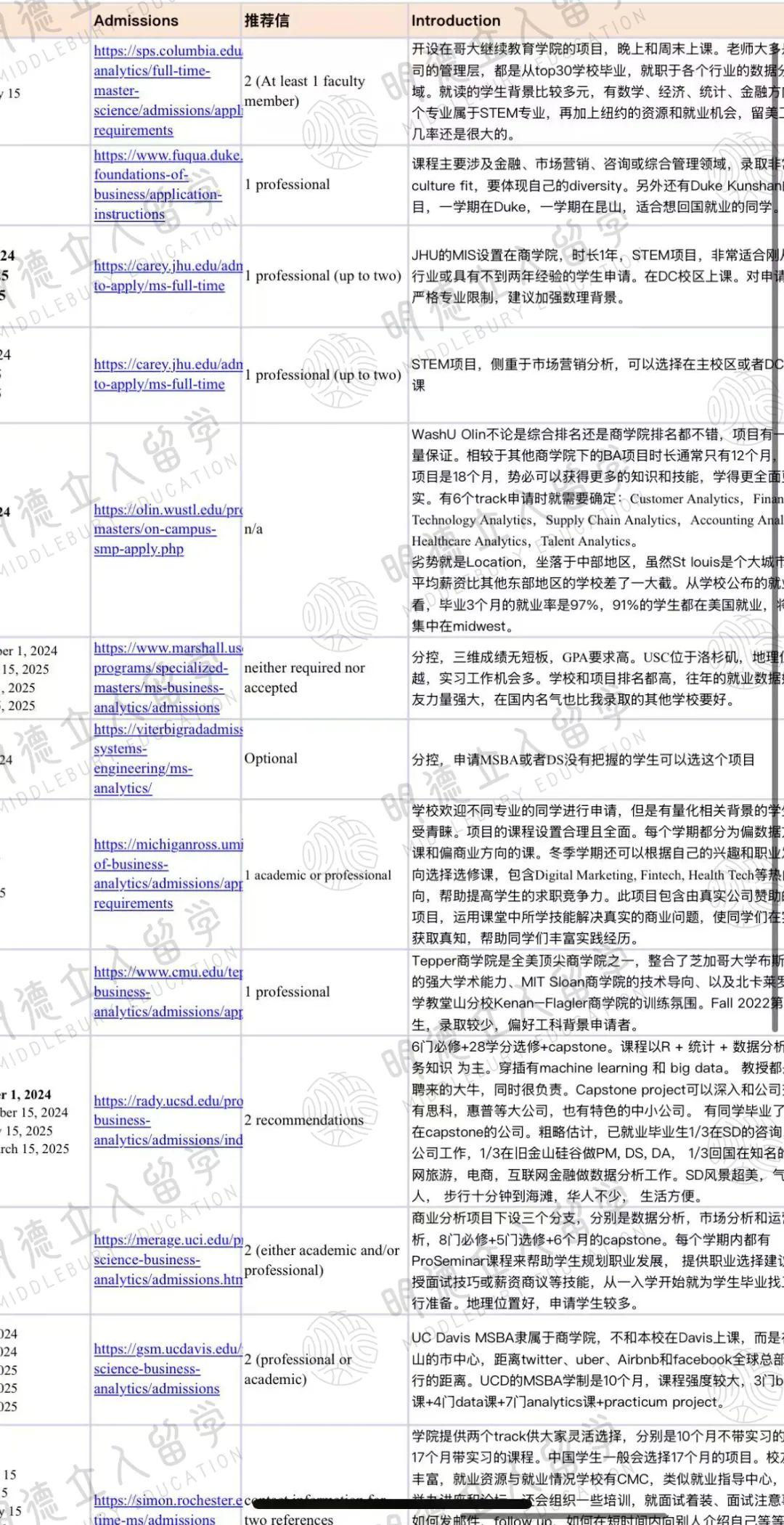Select '2 (either academic and/or professional)' cell

(x=324, y=1260)
